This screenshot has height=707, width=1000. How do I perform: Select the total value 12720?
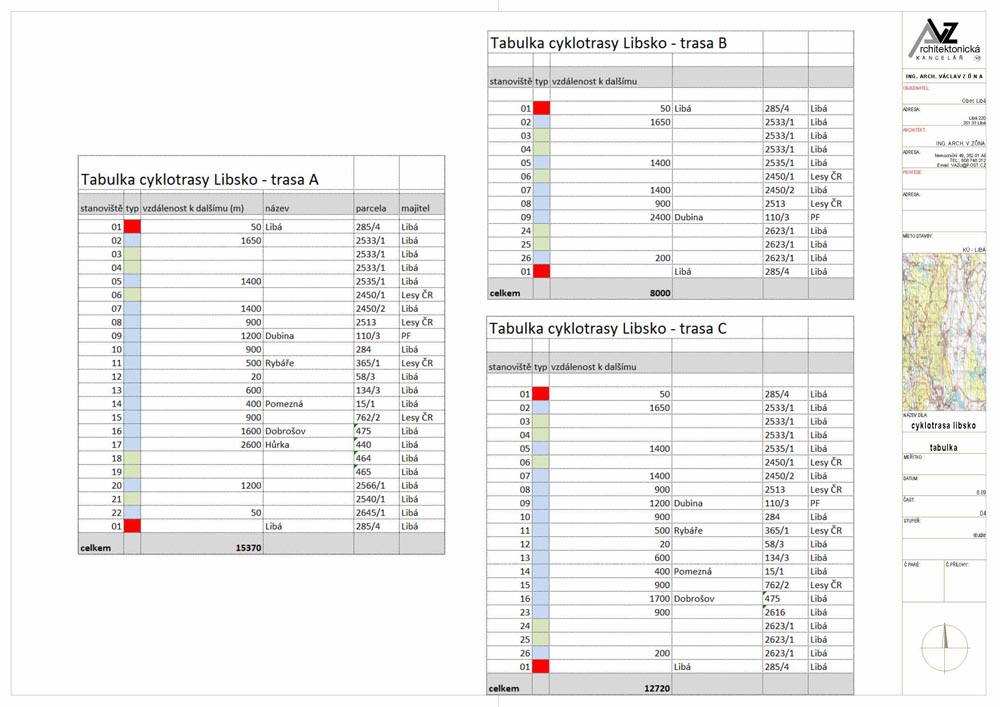657,689
